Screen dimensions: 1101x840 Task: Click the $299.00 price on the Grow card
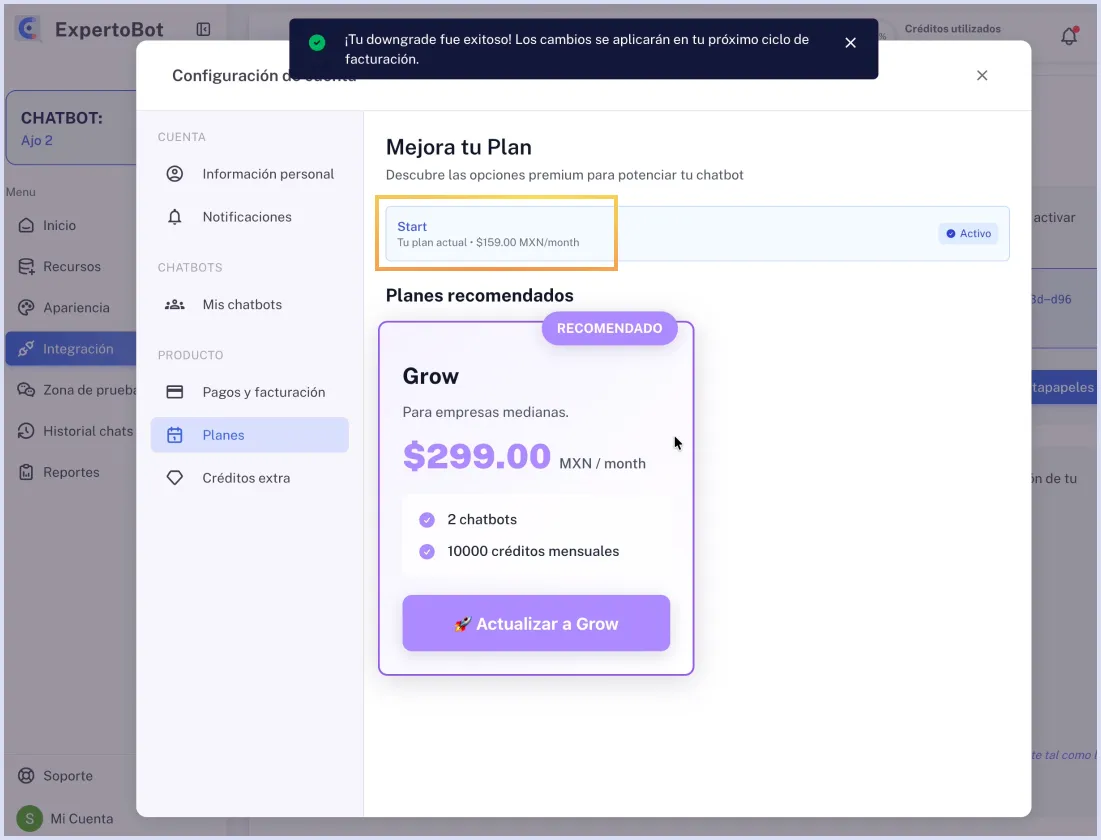(x=477, y=456)
